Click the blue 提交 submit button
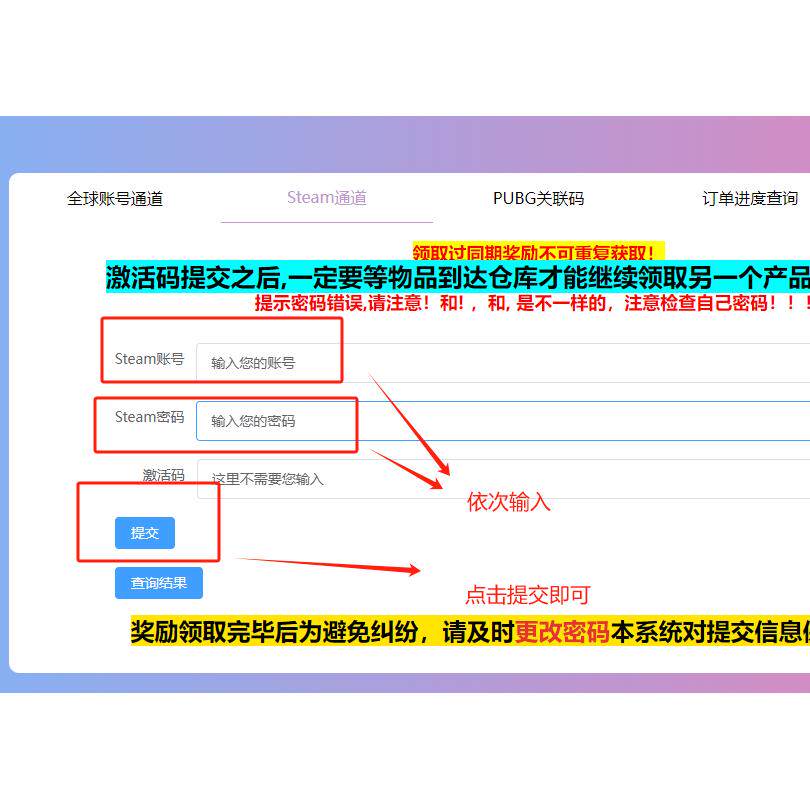 coord(145,533)
